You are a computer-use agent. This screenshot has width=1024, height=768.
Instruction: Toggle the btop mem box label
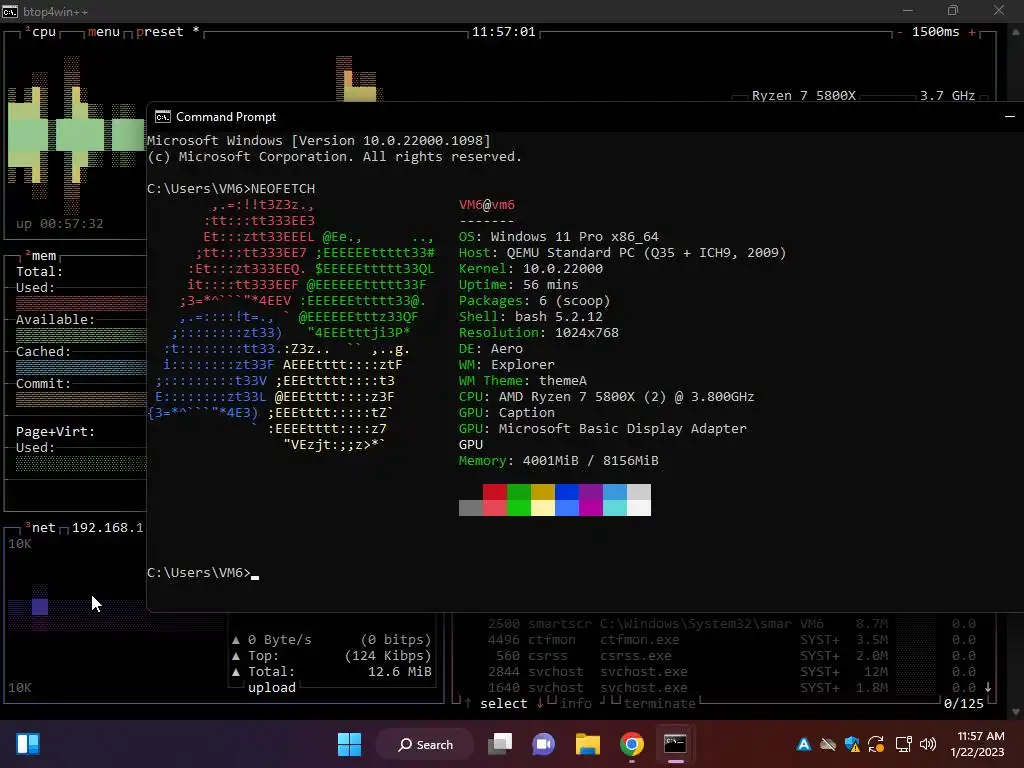pos(44,255)
